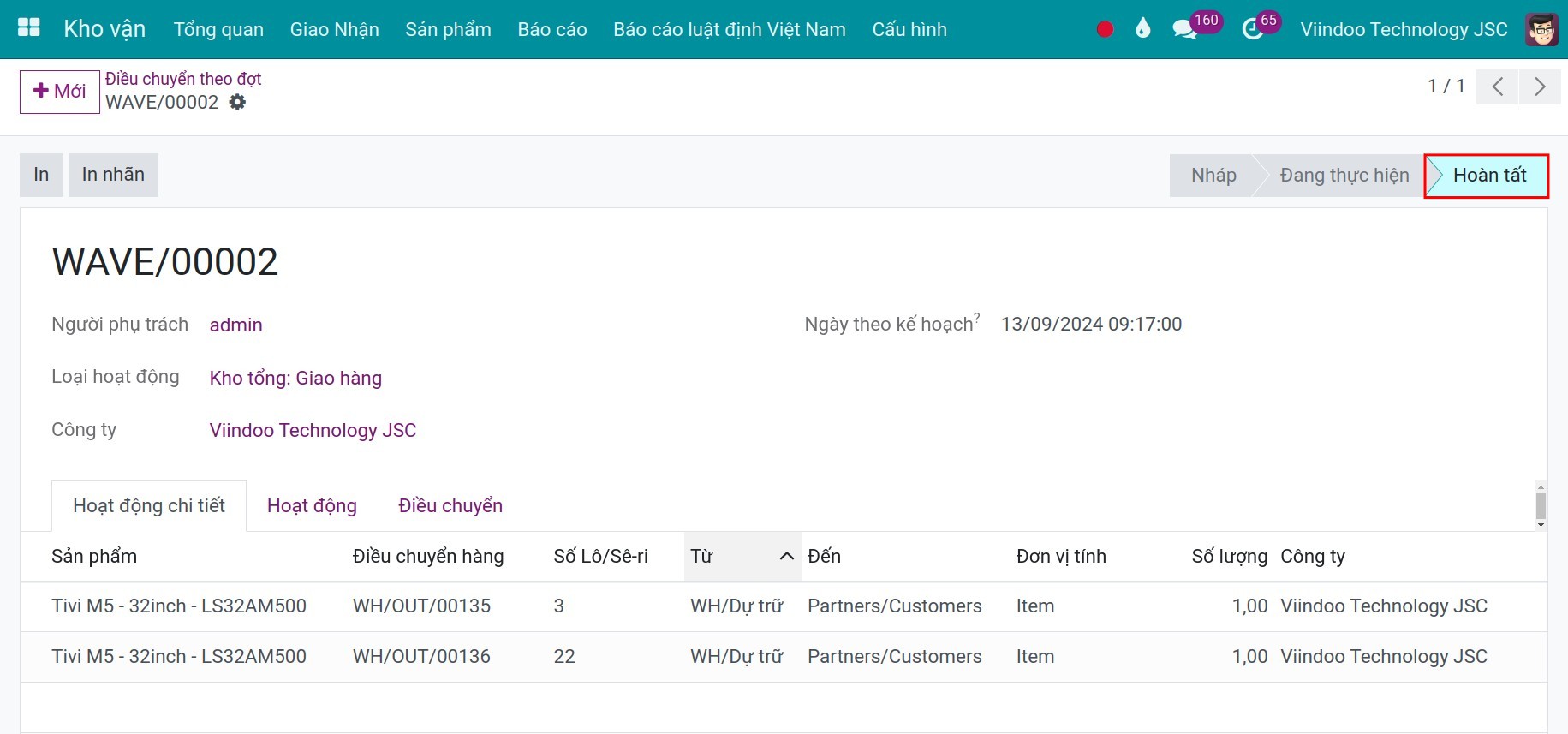
Task: Switch to the Hoạt động tab
Action: pyautogui.click(x=312, y=506)
